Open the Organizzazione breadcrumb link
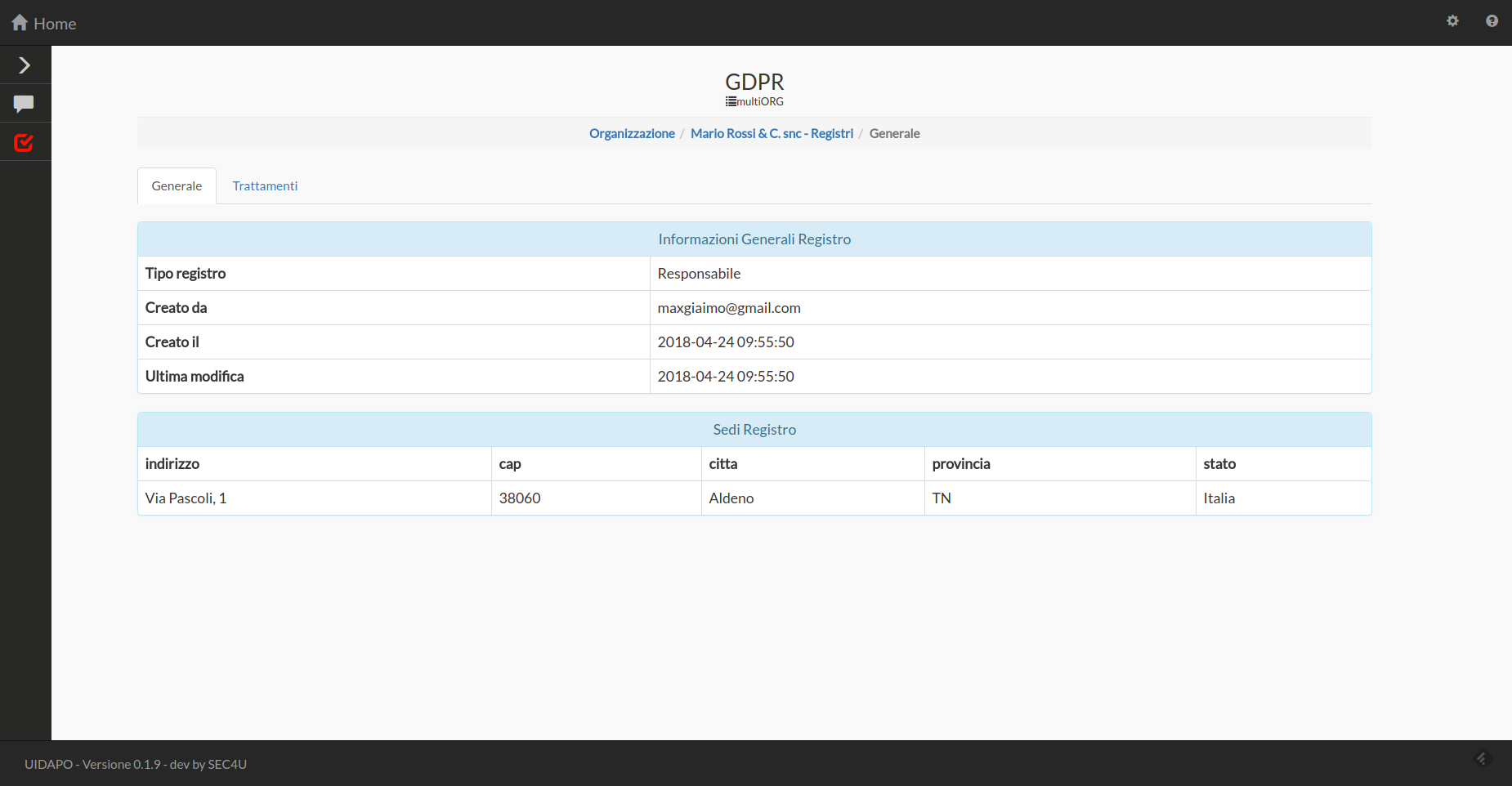Screen dimensions: 1512x786 coord(632,133)
